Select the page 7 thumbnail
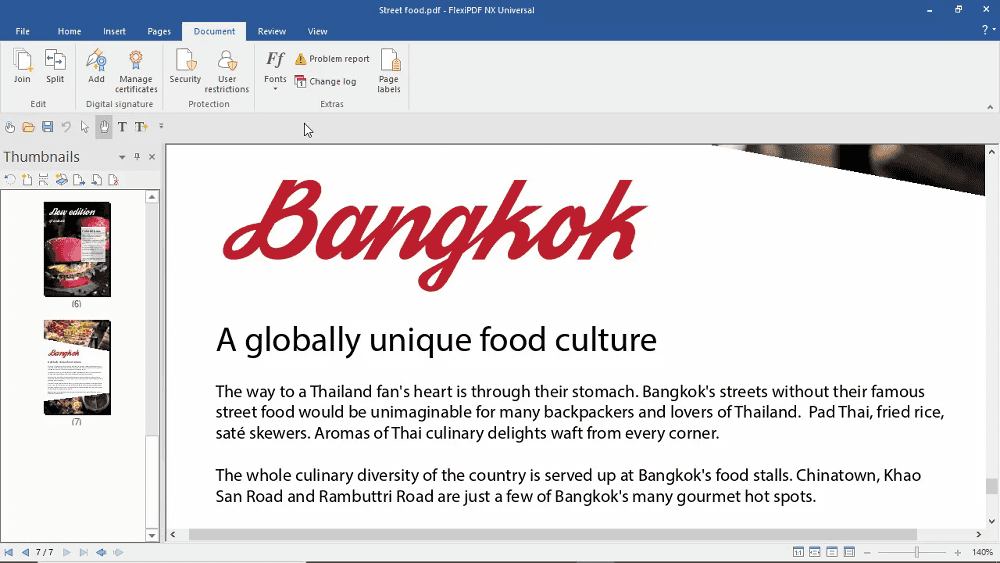 coord(77,367)
